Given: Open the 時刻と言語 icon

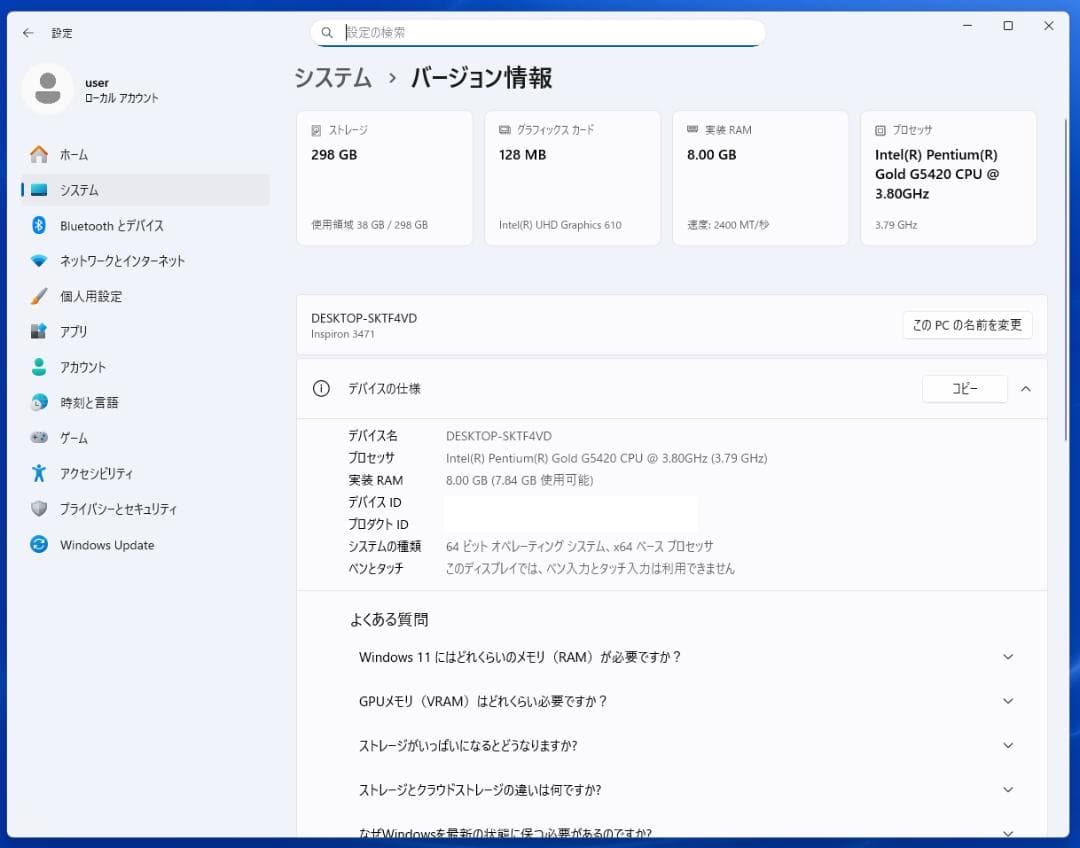Looking at the screenshot, I should click(x=38, y=402).
